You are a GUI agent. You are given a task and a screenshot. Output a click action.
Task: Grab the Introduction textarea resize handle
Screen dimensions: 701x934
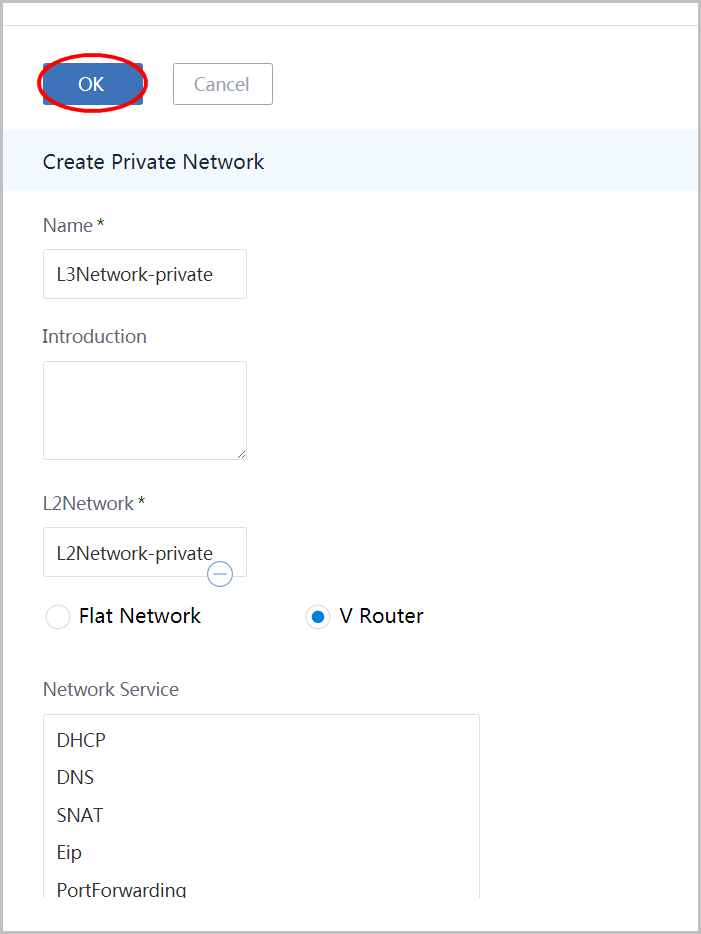coord(241,454)
